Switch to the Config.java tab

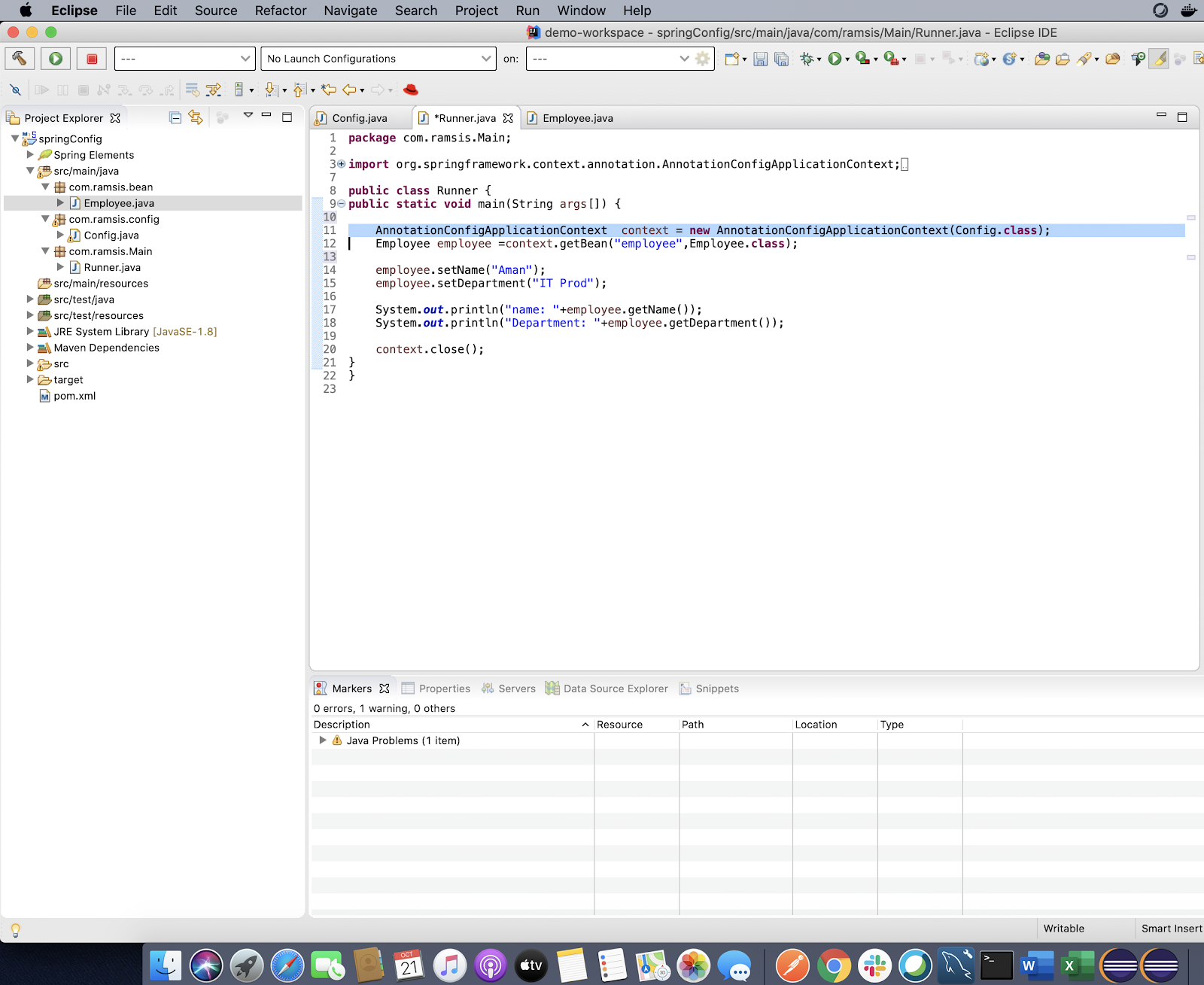pyautogui.click(x=360, y=118)
